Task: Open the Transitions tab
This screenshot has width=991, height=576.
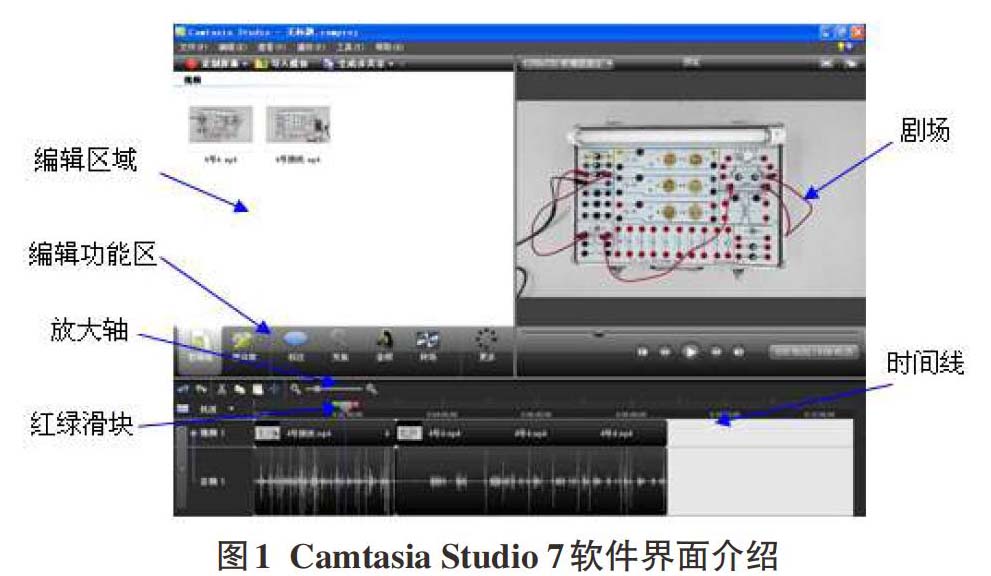Action: click(x=428, y=346)
